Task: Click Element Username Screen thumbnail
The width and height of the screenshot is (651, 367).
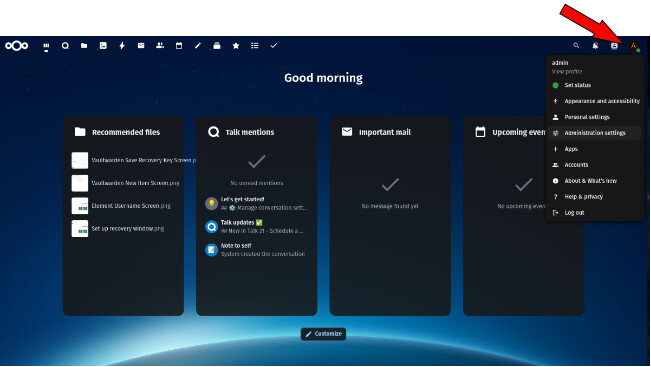Action: point(80,206)
